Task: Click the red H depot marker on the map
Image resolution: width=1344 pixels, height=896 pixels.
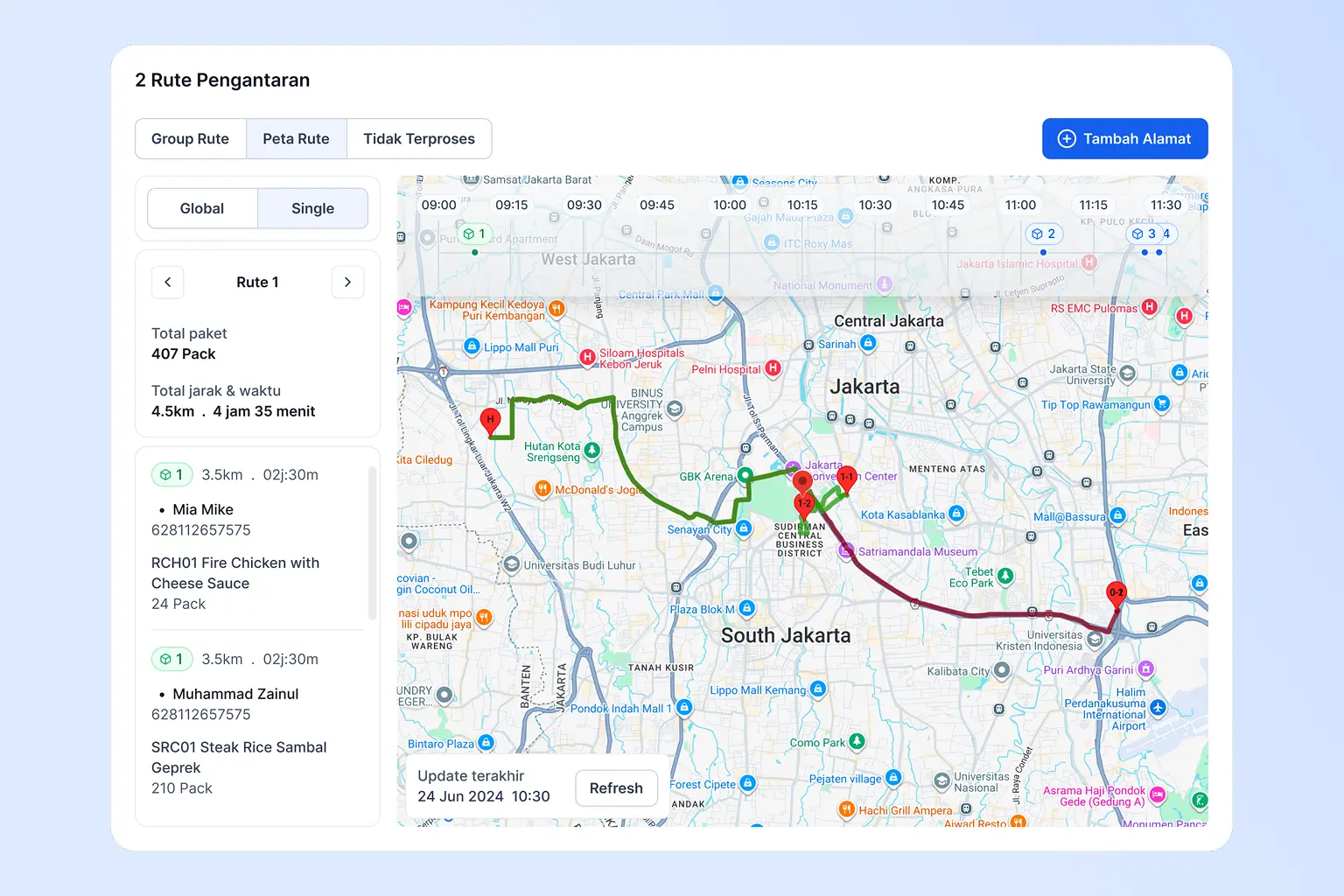Action: pyautogui.click(x=490, y=420)
